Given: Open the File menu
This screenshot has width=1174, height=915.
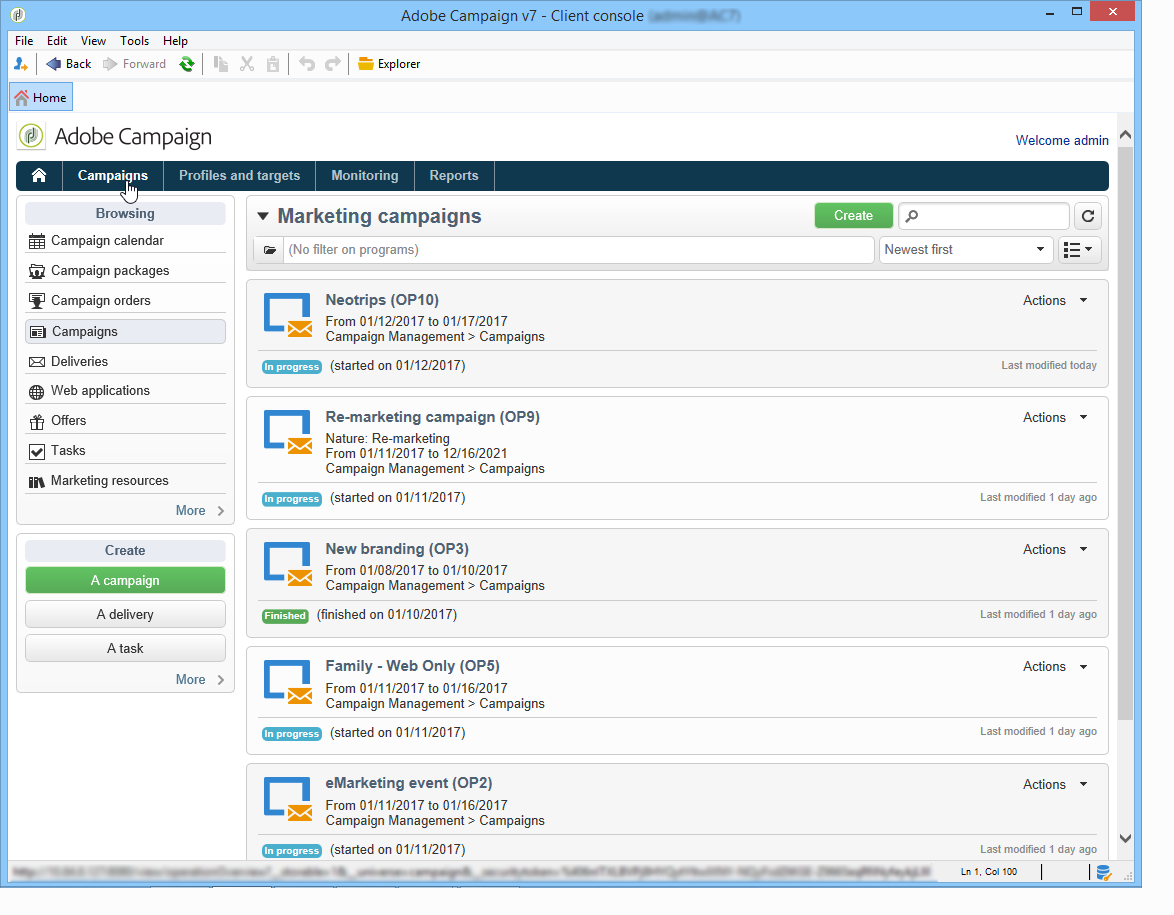Looking at the screenshot, I should 24,41.
